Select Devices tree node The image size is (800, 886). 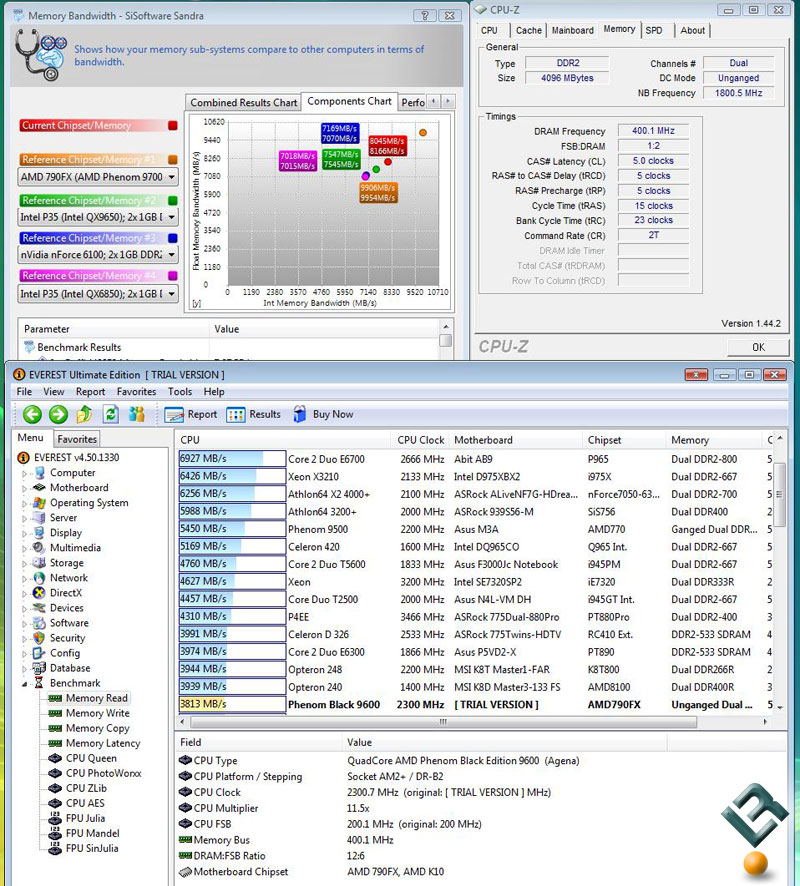pyautogui.click(x=67, y=608)
